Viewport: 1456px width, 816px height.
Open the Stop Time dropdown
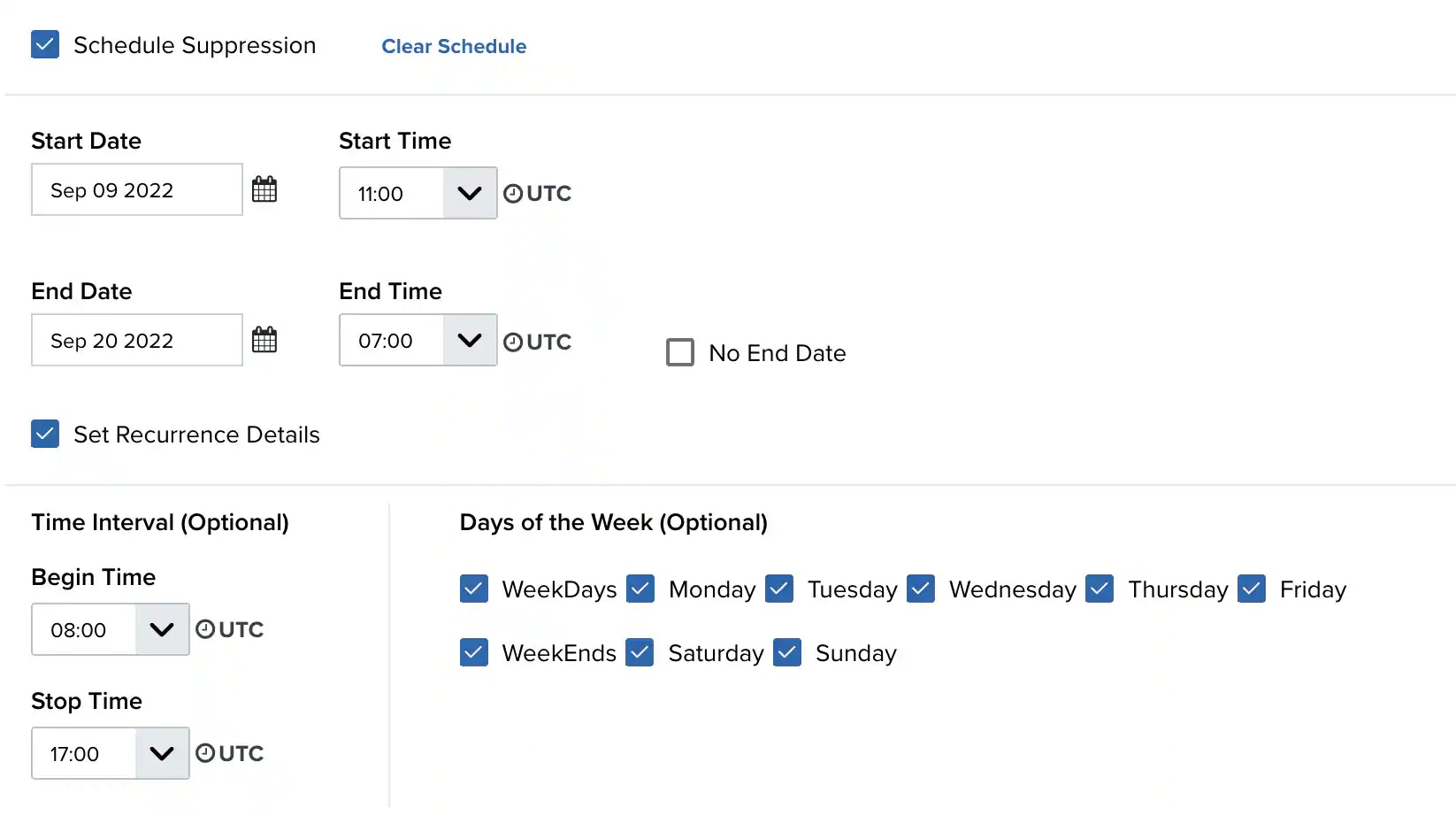(162, 753)
